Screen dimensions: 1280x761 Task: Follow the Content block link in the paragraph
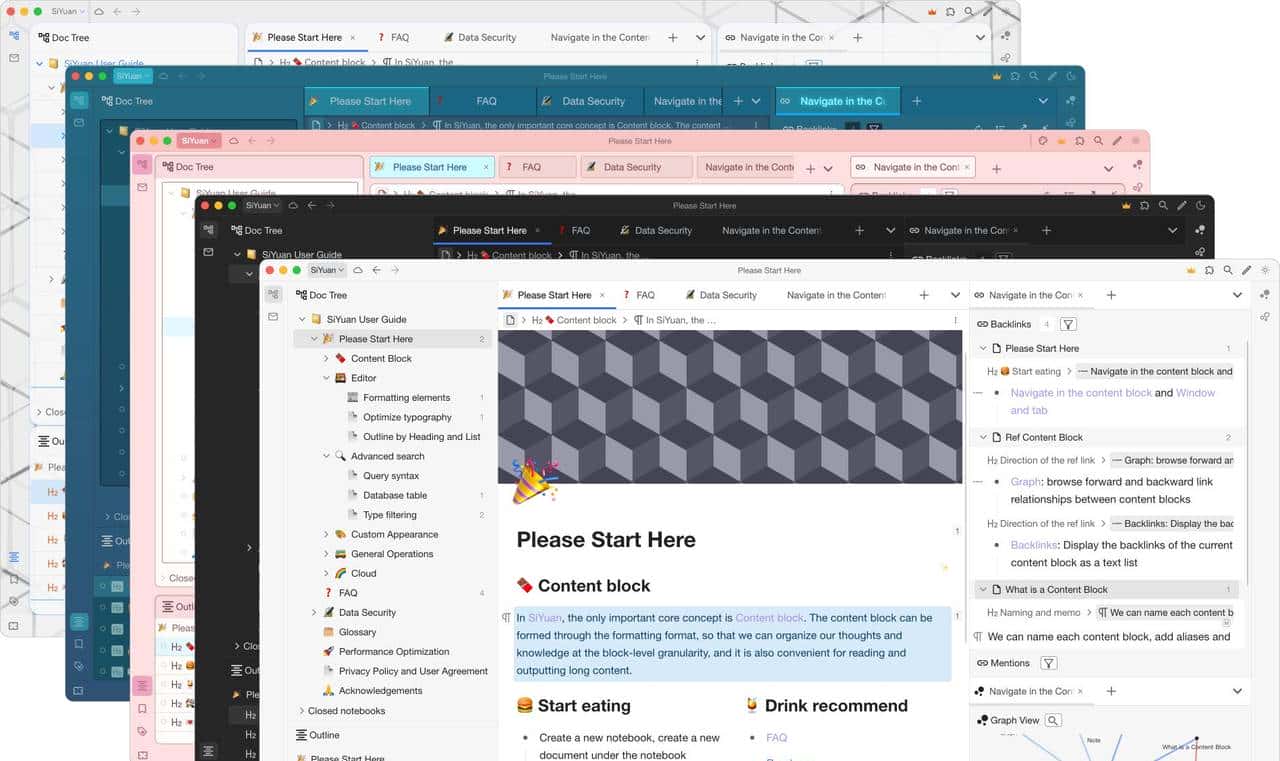tap(769, 618)
